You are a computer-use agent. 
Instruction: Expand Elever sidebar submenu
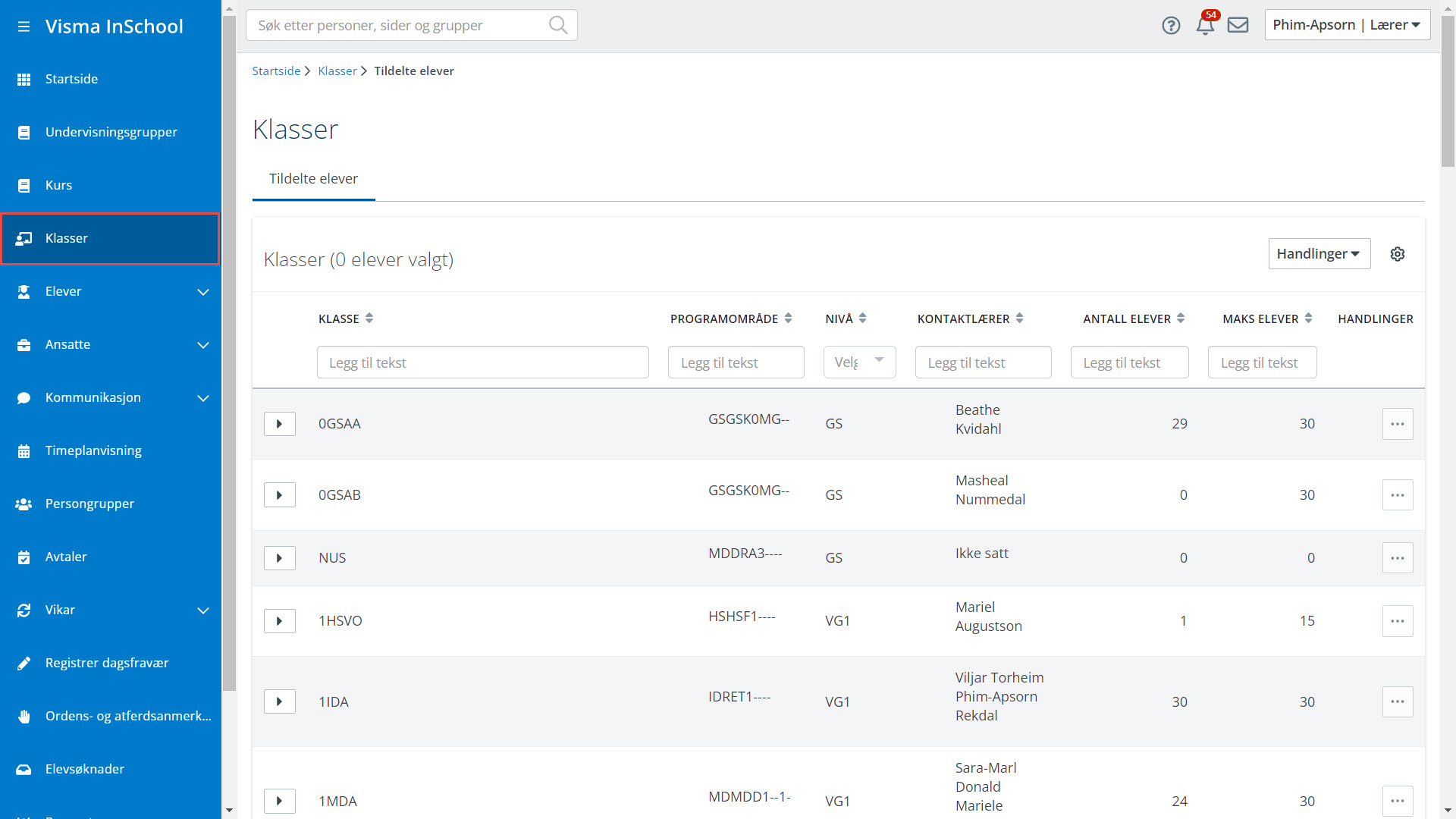202,292
